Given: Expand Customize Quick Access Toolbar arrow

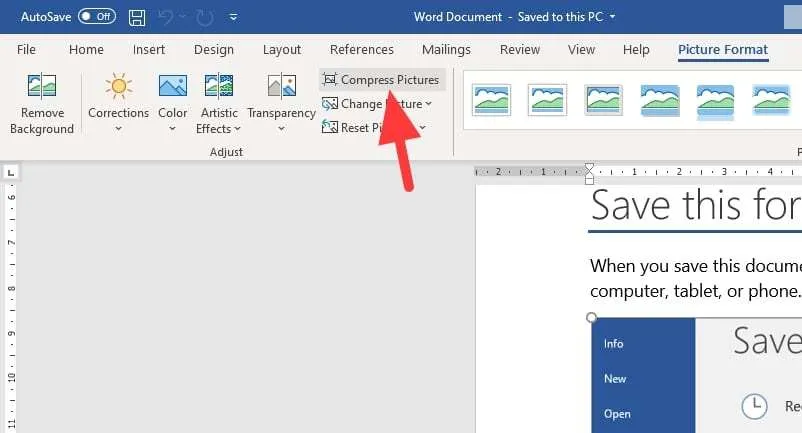Looking at the screenshot, I should point(233,17).
